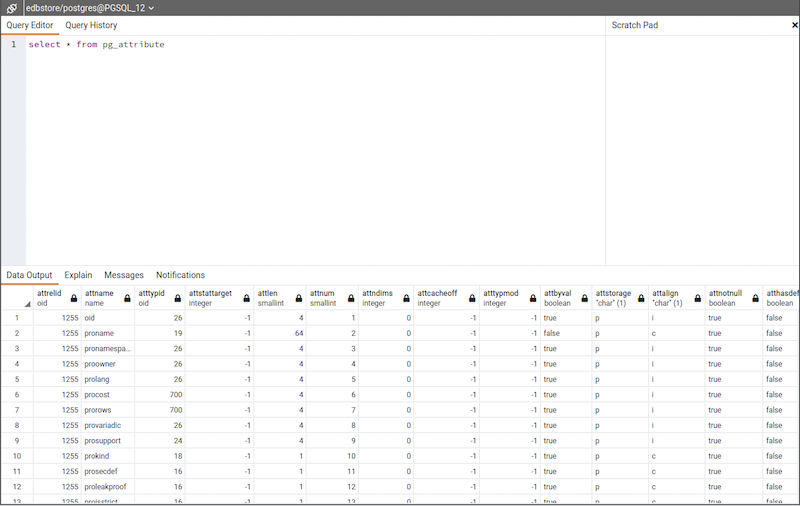Select the attrelid column header

coord(57,298)
